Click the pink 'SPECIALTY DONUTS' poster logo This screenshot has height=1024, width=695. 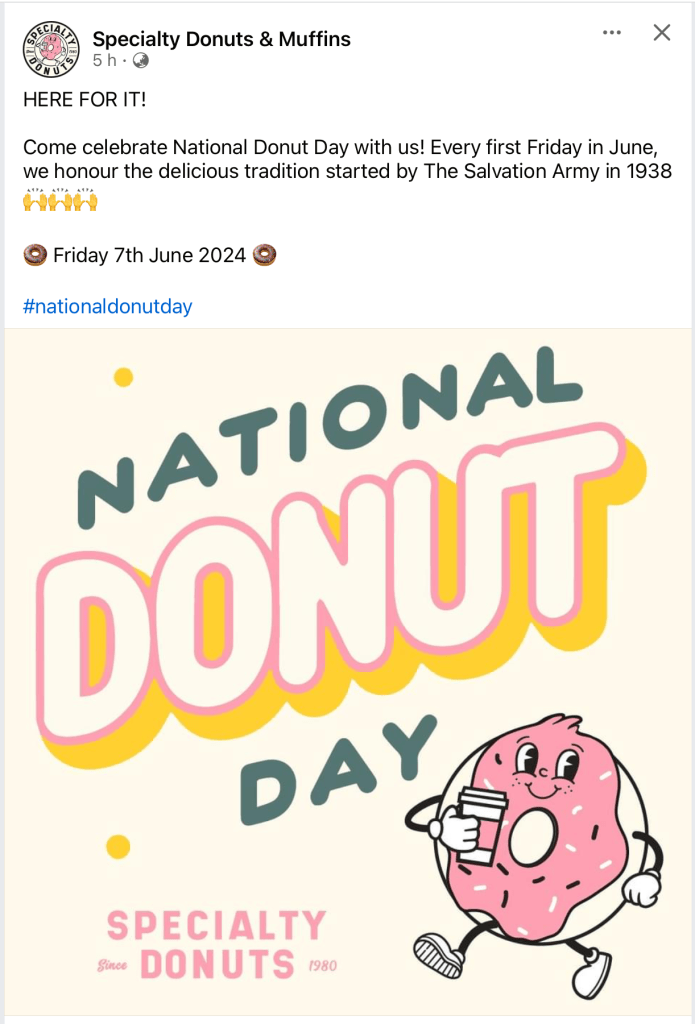pyautogui.click(x=216, y=945)
